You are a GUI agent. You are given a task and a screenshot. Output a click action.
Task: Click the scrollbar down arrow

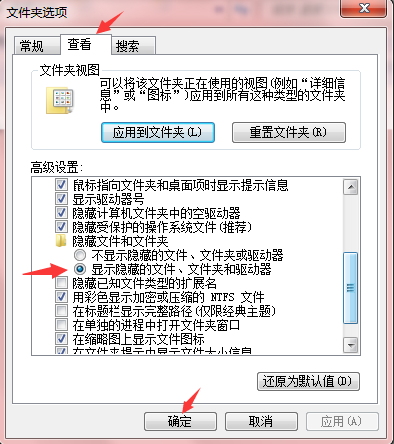point(351,345)
